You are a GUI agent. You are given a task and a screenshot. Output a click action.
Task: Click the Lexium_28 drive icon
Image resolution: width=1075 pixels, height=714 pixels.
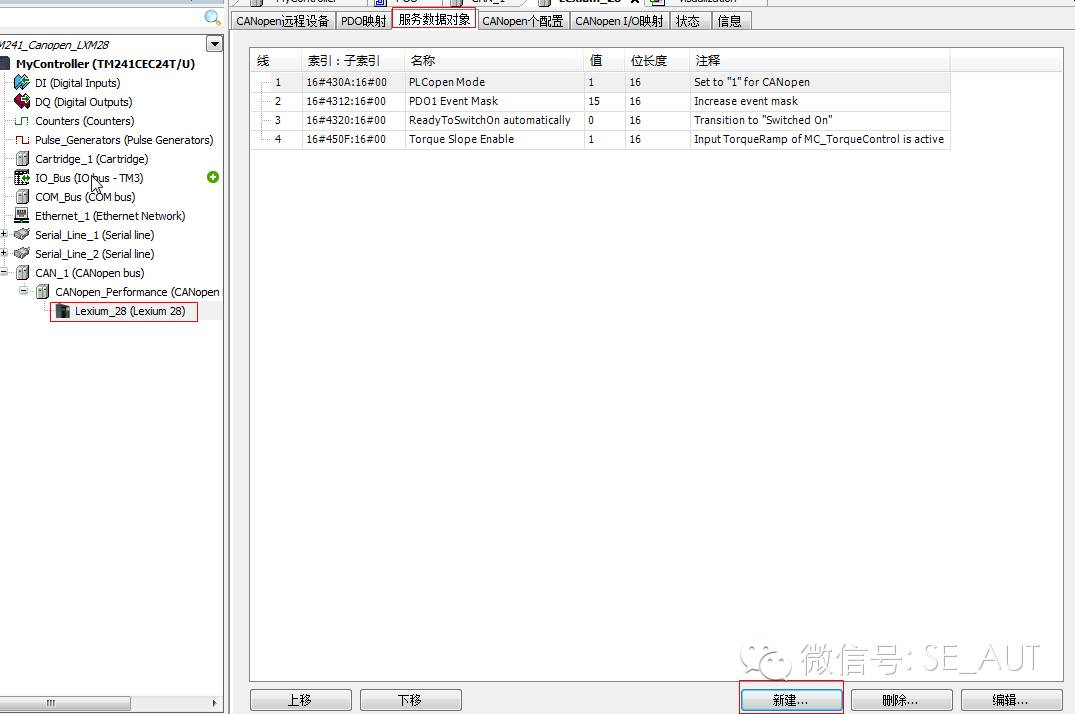[62, 311]
